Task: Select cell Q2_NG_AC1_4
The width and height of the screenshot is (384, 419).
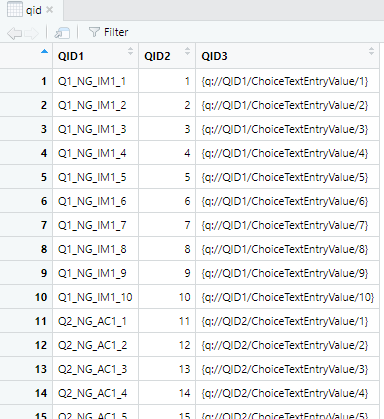Action: point(95,393)
